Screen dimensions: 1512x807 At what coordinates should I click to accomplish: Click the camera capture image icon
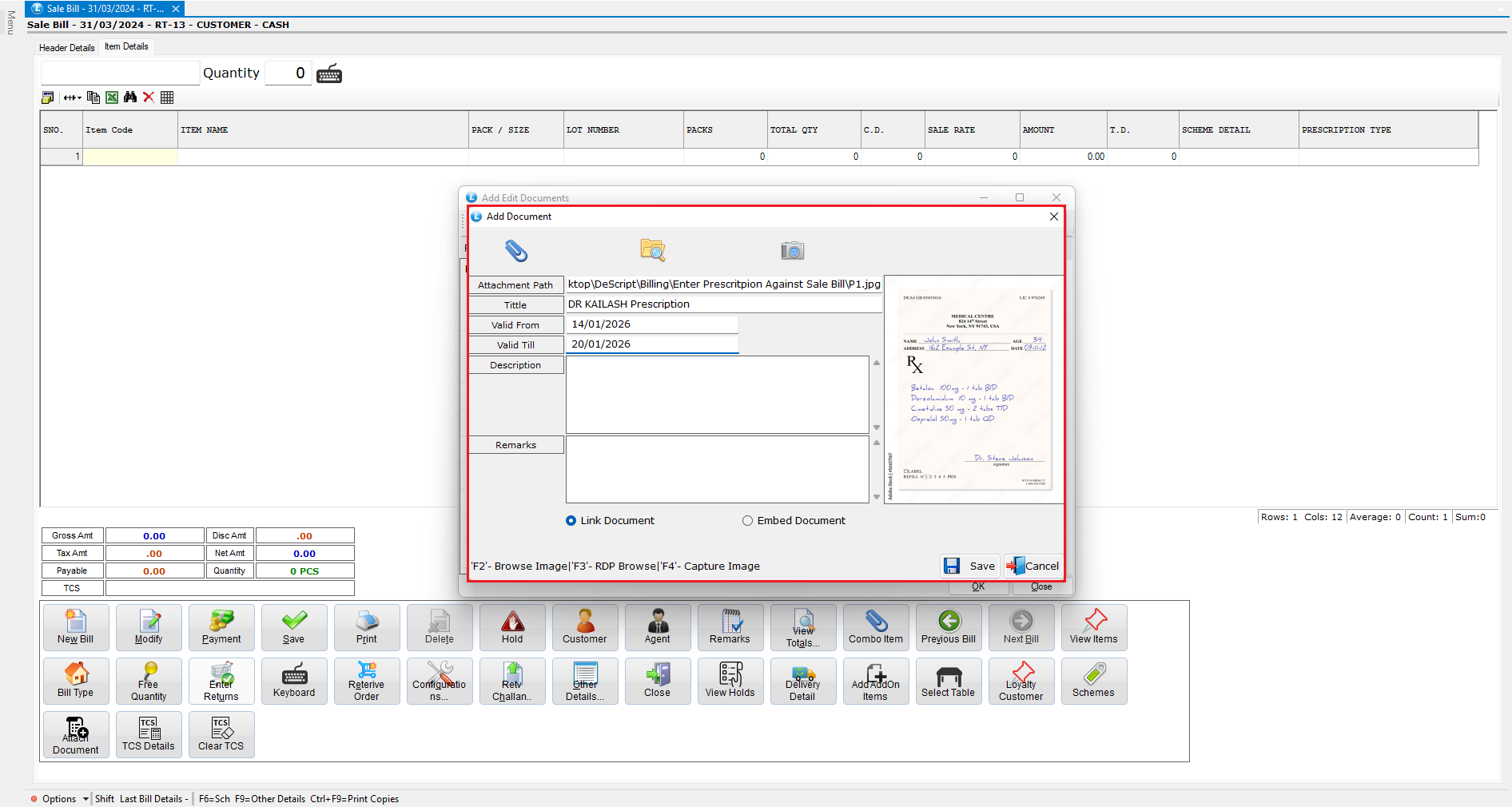tap(792, 251)
